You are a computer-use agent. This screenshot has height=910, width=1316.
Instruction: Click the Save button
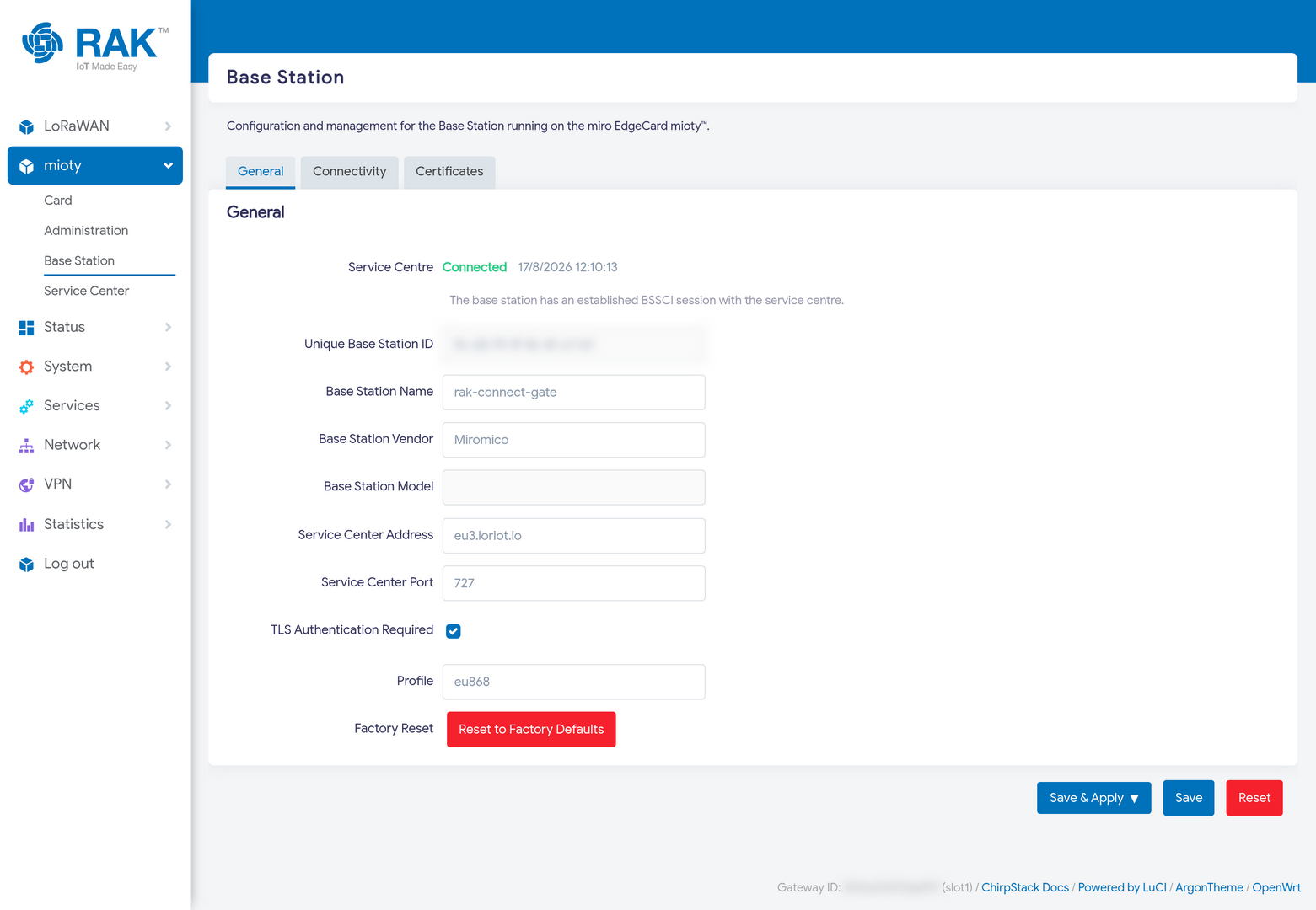[1189, 798]
